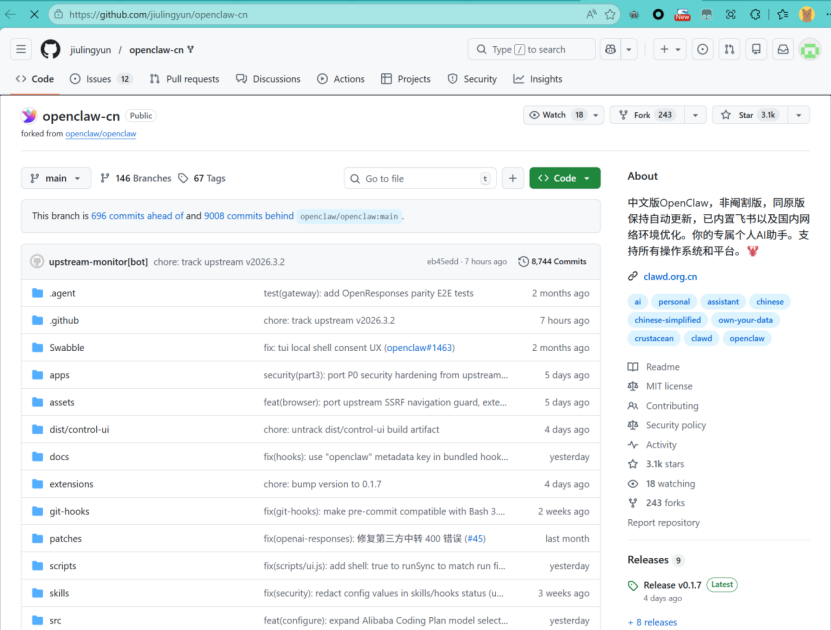Viewport: 831px width, 630px height.
Task: Open the + 8 releases link
Action: (652, 622)
